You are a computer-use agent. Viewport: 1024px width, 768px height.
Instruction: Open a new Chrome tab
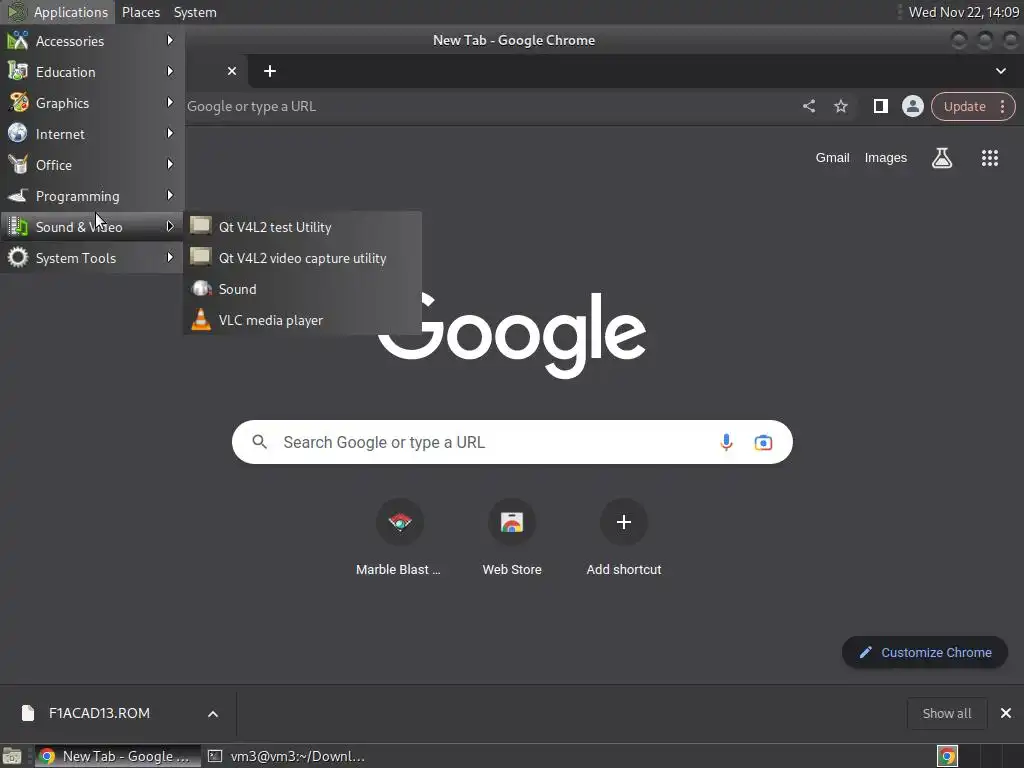(x=270, y=71)
